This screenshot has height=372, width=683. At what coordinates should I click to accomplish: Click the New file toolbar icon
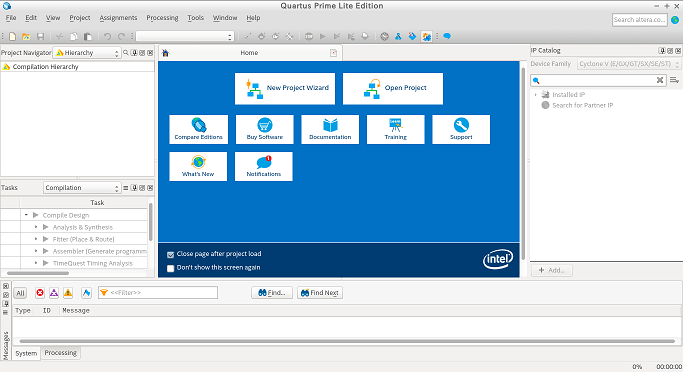pyautogui.click(x=13, y=37)
